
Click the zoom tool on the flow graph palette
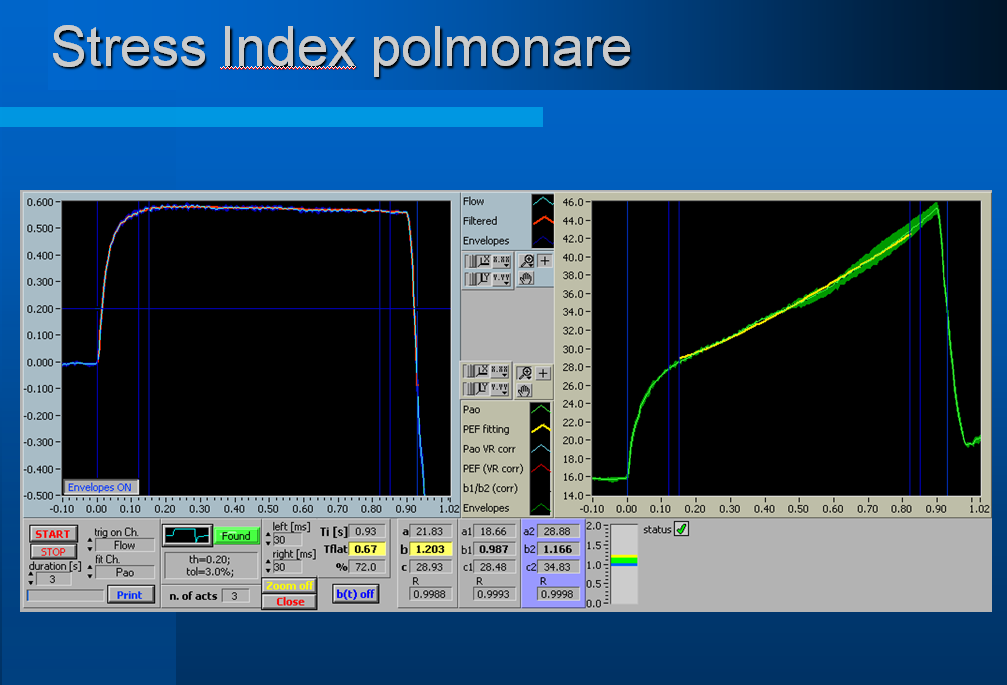525,260
